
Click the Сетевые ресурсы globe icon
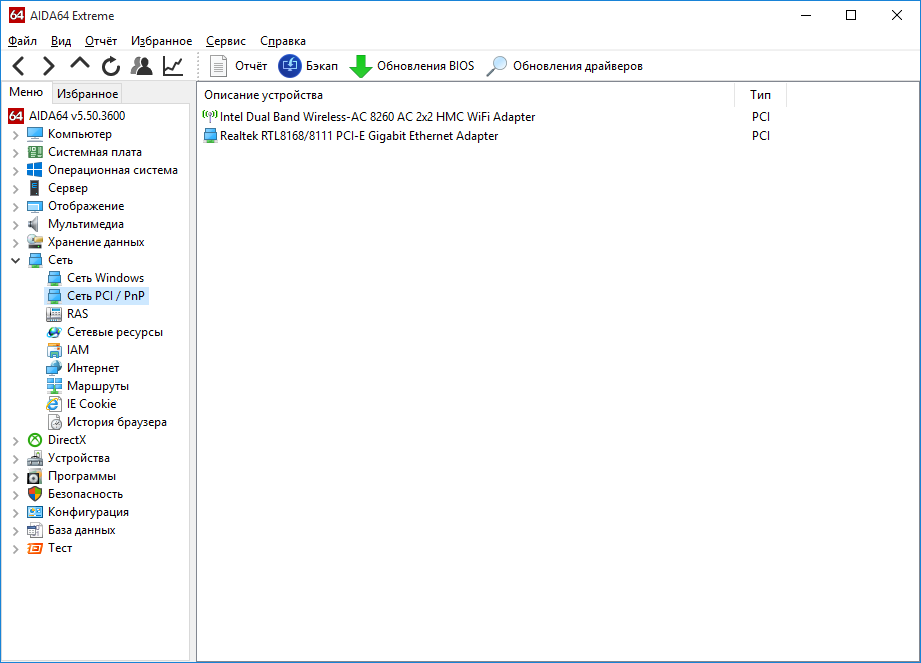coord(54,332)
